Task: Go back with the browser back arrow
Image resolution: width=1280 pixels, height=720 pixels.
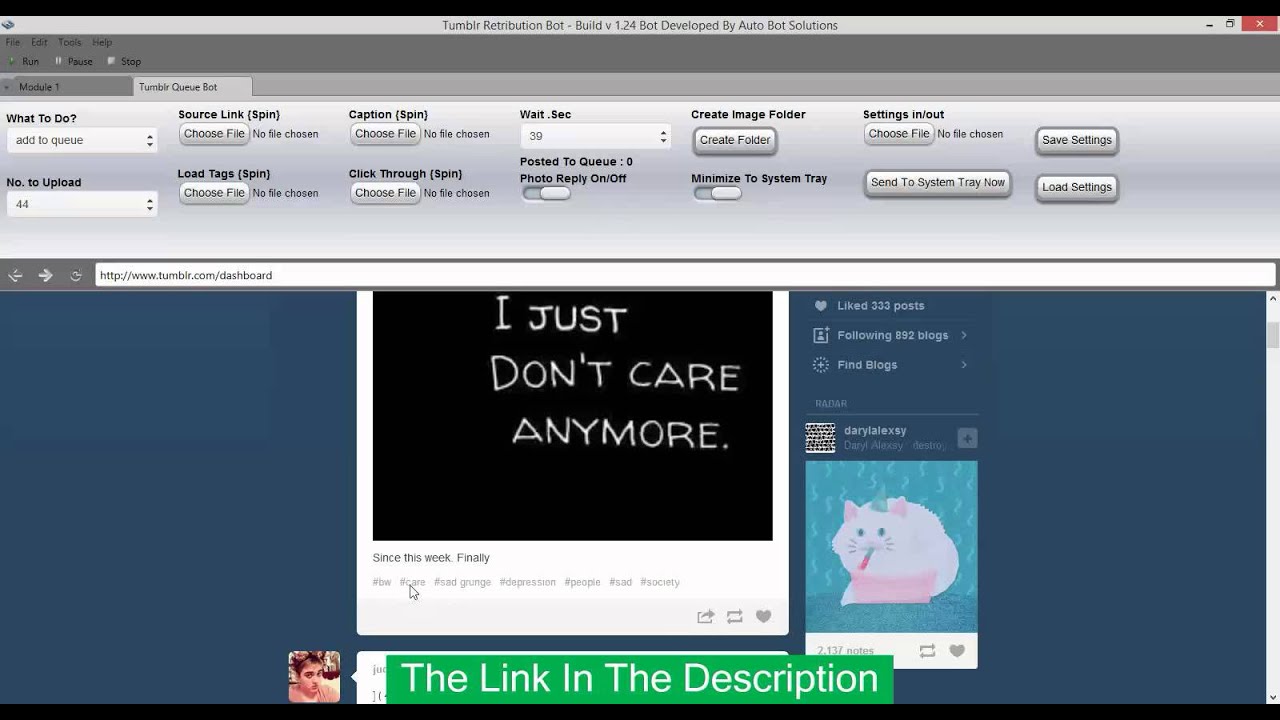Action: [16, 275]
